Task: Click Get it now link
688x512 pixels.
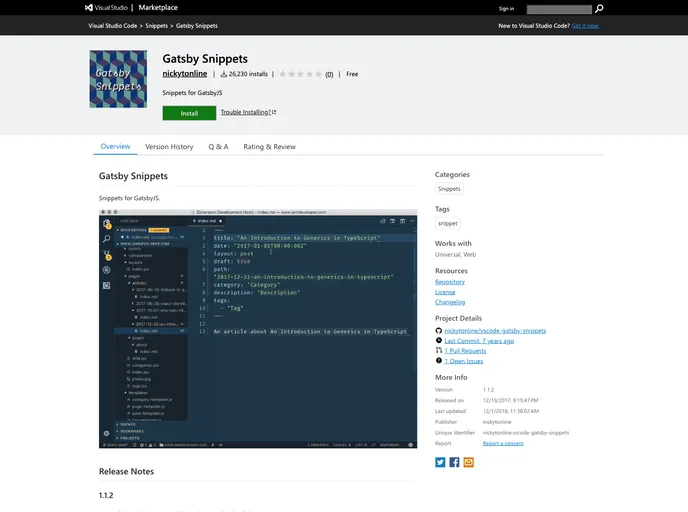Action: pos(585,26)
